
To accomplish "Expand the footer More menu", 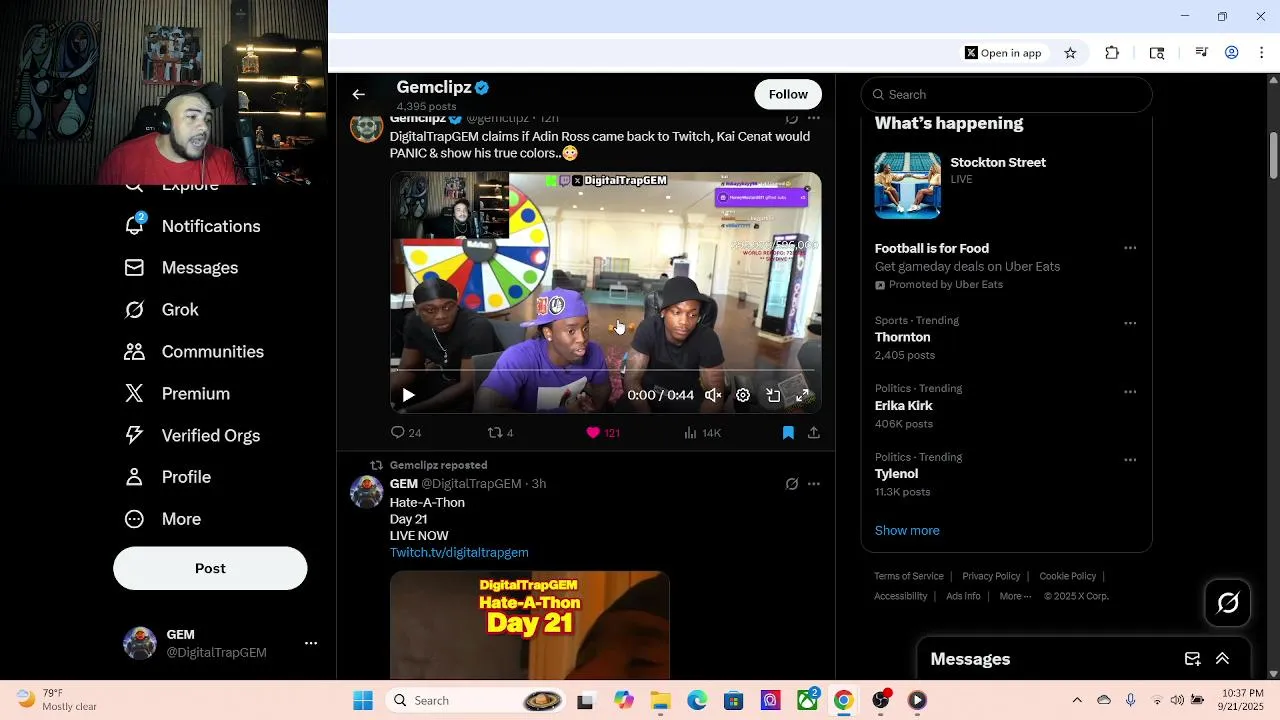I will point(1015,596).
